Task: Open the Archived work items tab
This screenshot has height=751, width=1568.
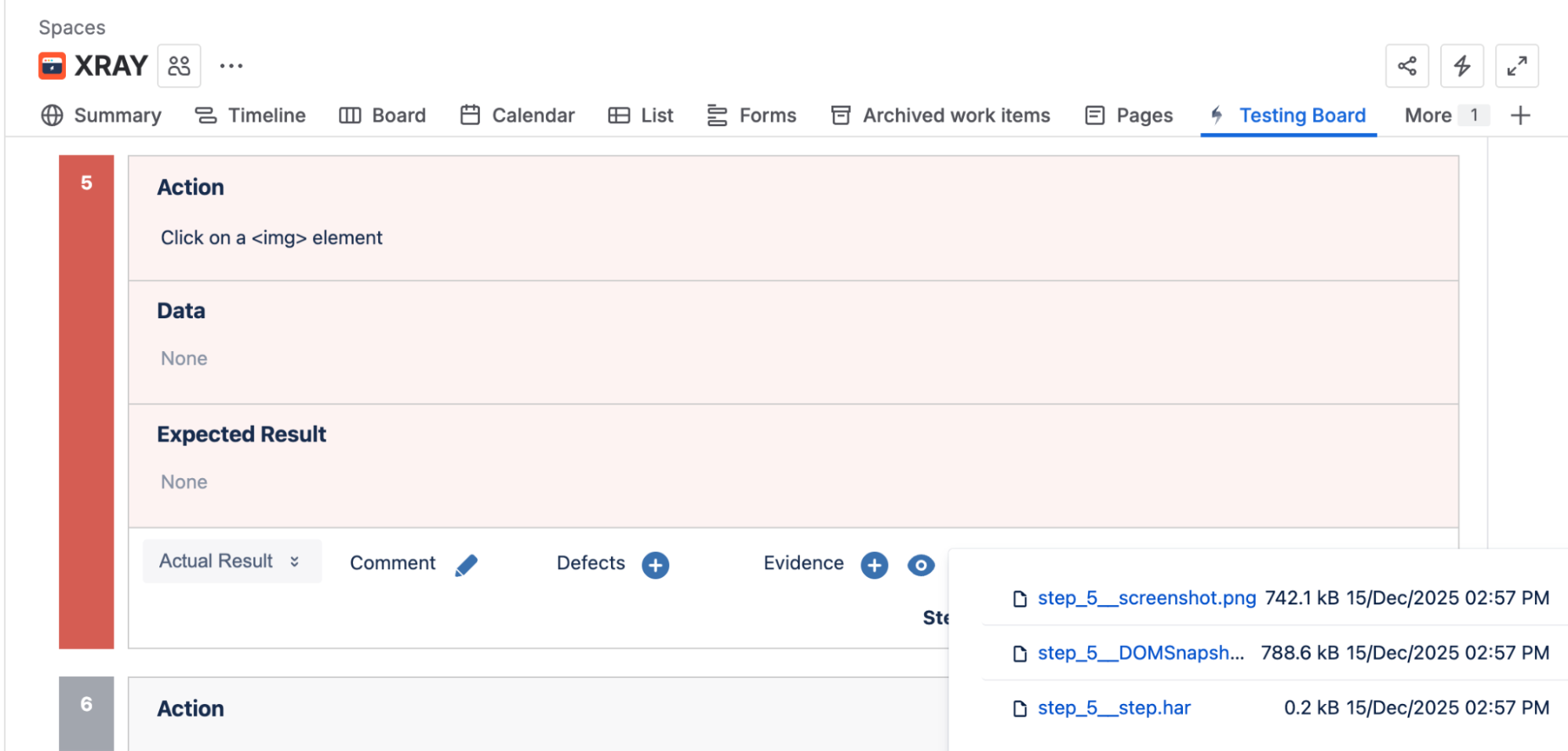Action: [940, 115]
